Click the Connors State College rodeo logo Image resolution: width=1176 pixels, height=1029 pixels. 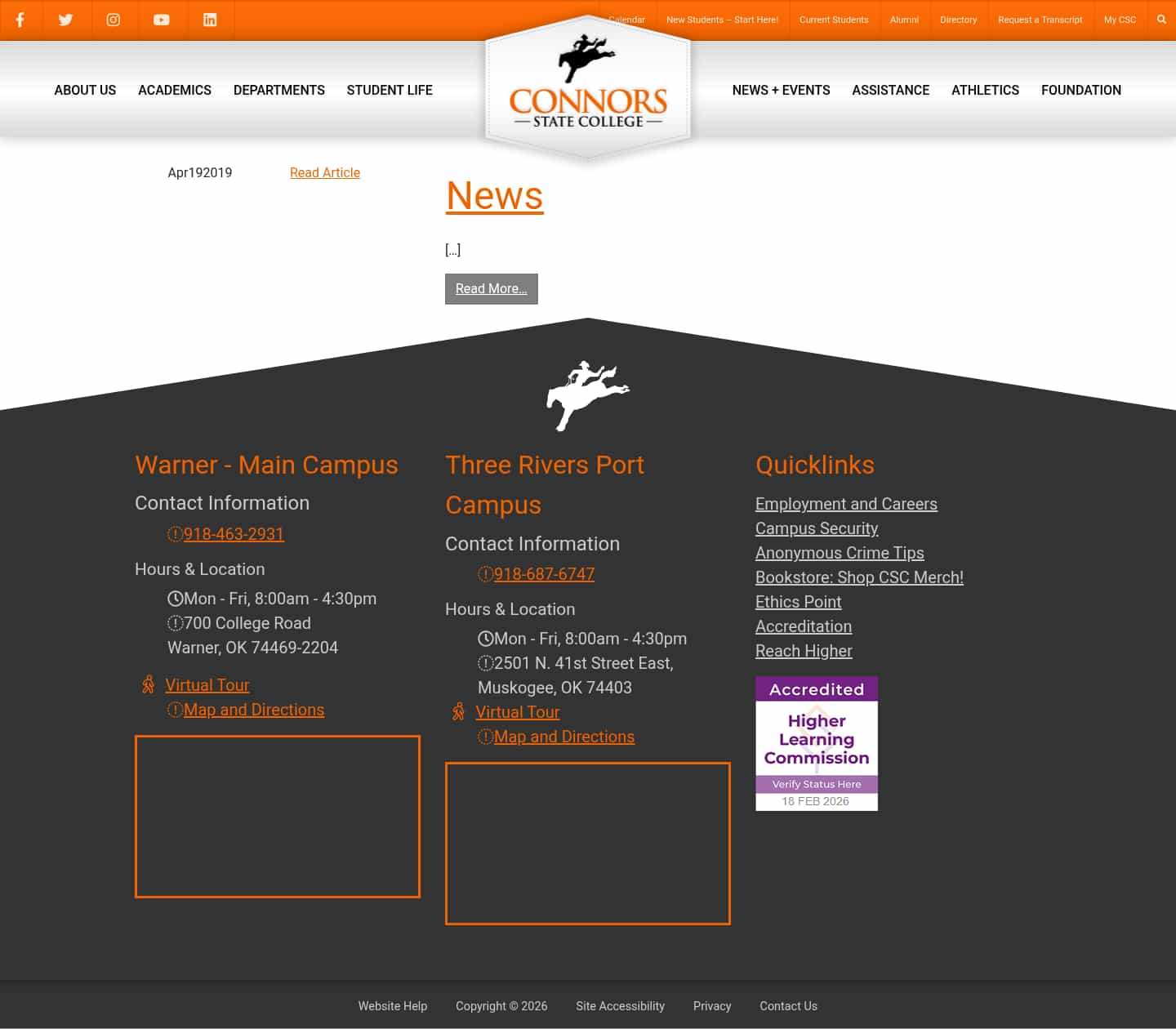587,90
